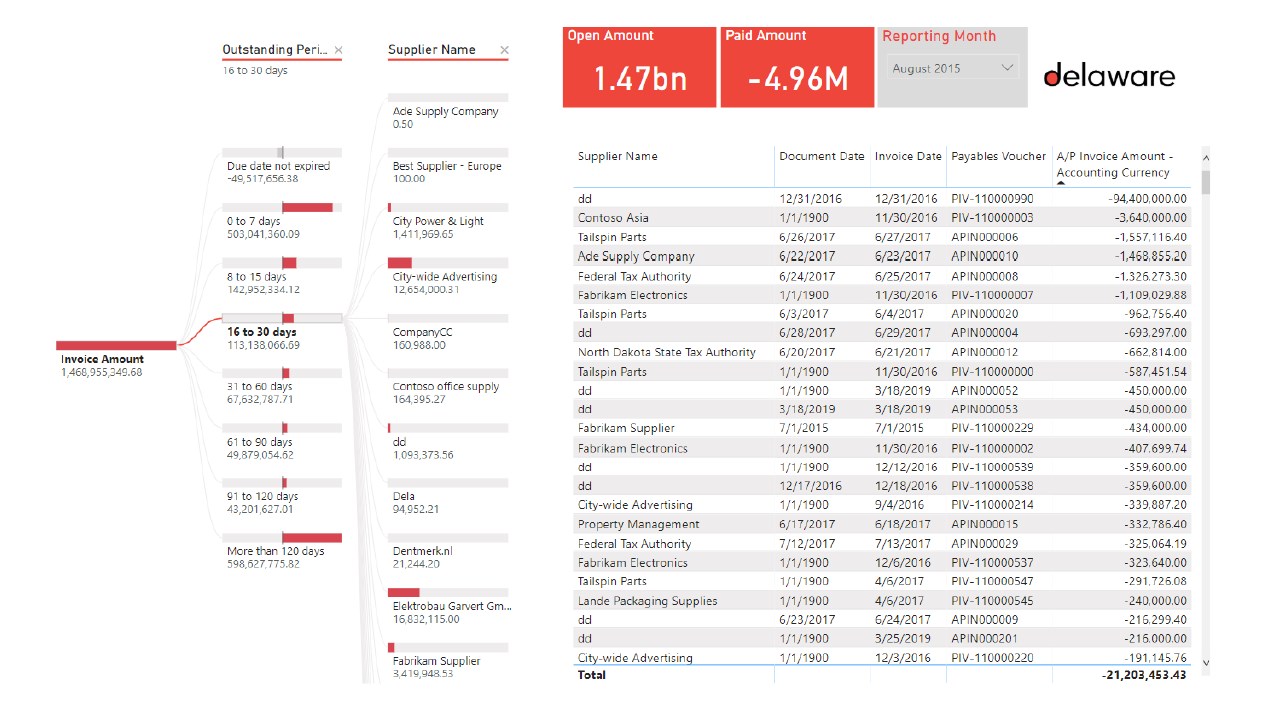Viewport: 1280px width, 720px height.
Task: Click North Dakota State Tax Authority cell
Action: tap(666, 352)
